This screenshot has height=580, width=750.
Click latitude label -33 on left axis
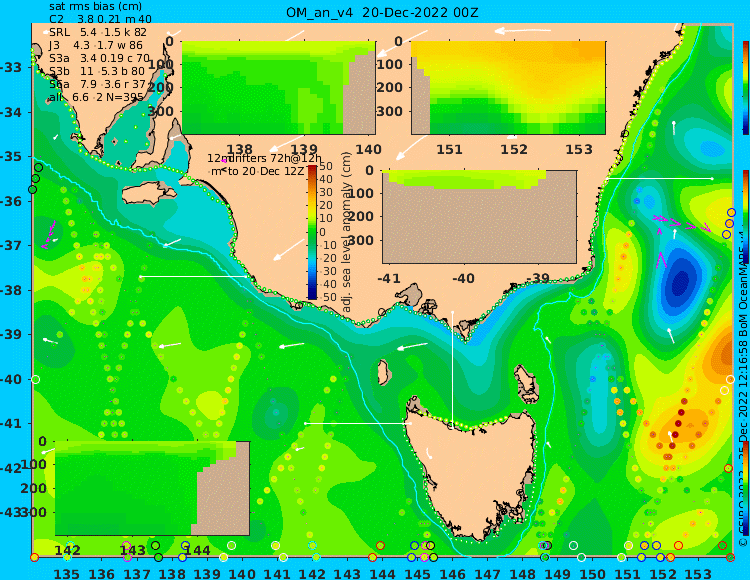coord(11,67)
